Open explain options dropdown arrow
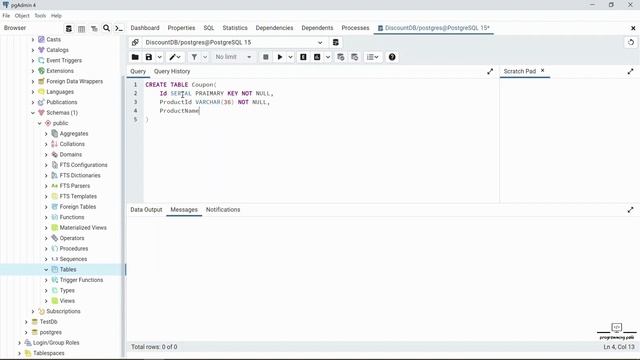This screenshot has height=360, width=640. tap(328, 57)
